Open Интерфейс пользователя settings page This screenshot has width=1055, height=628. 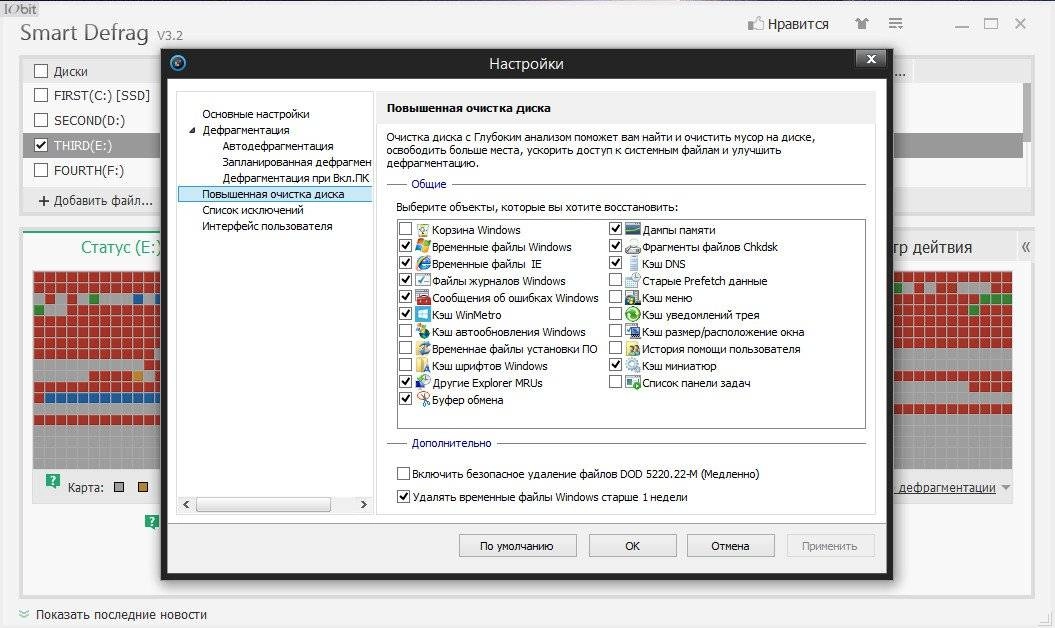coord(267,226)
